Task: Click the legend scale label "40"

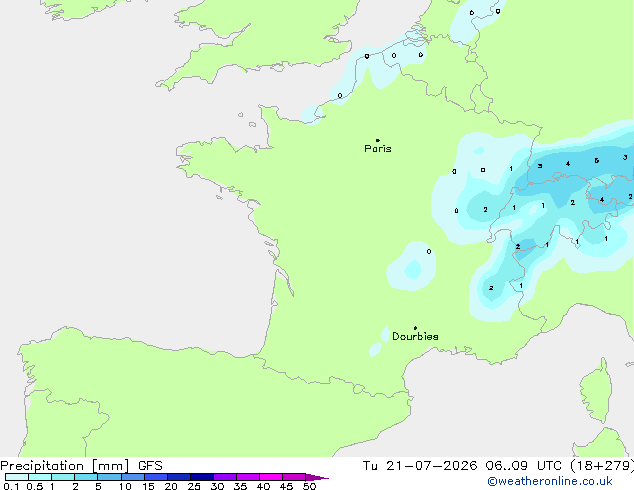Action: [x=263, y=486]
